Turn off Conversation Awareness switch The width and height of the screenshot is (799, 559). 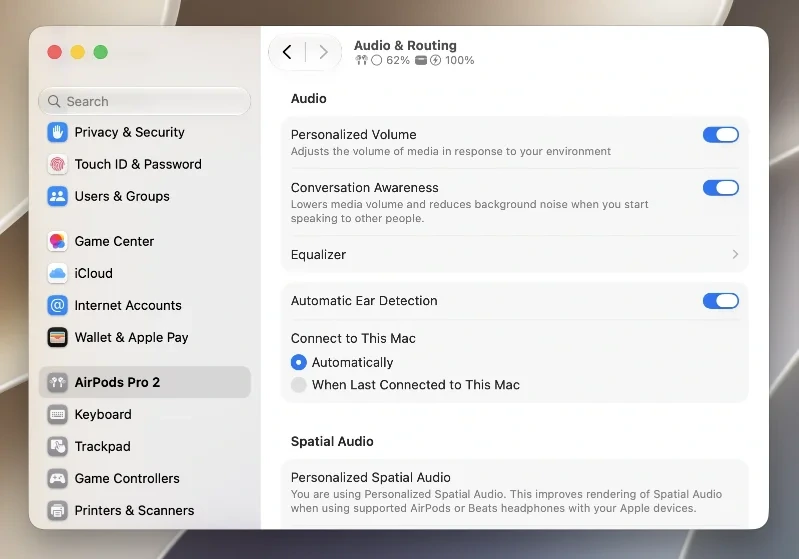pyautogui.click(x=721, y=188)
